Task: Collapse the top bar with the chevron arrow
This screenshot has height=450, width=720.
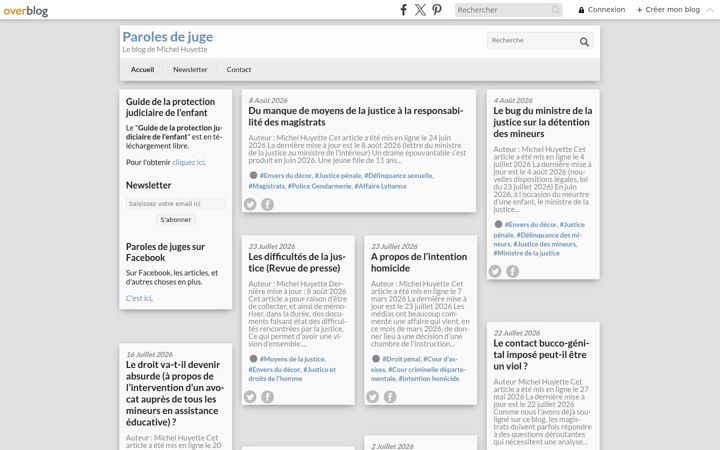Action: coord(710,10)
